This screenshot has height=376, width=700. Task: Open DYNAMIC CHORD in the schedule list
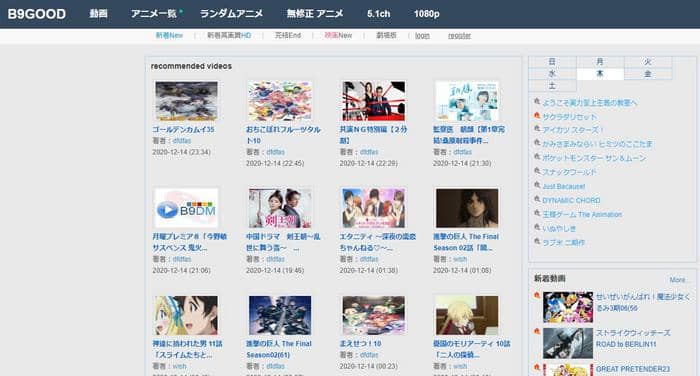571,201
